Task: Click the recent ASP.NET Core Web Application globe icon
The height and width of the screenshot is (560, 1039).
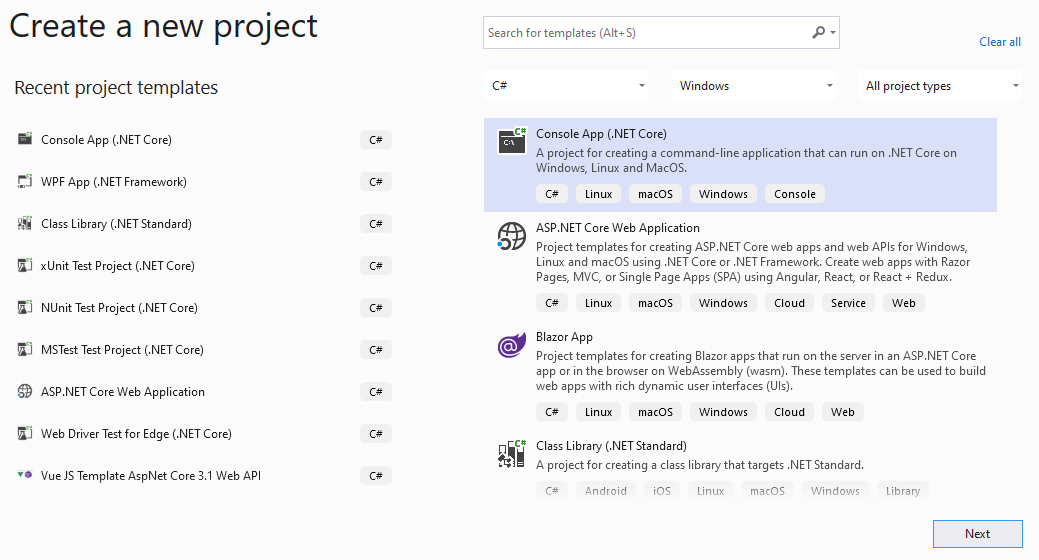Action: click(x=25, y=391)
